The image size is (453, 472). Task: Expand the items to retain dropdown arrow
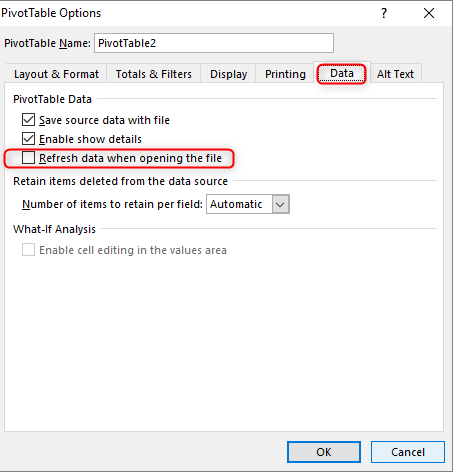280,204
